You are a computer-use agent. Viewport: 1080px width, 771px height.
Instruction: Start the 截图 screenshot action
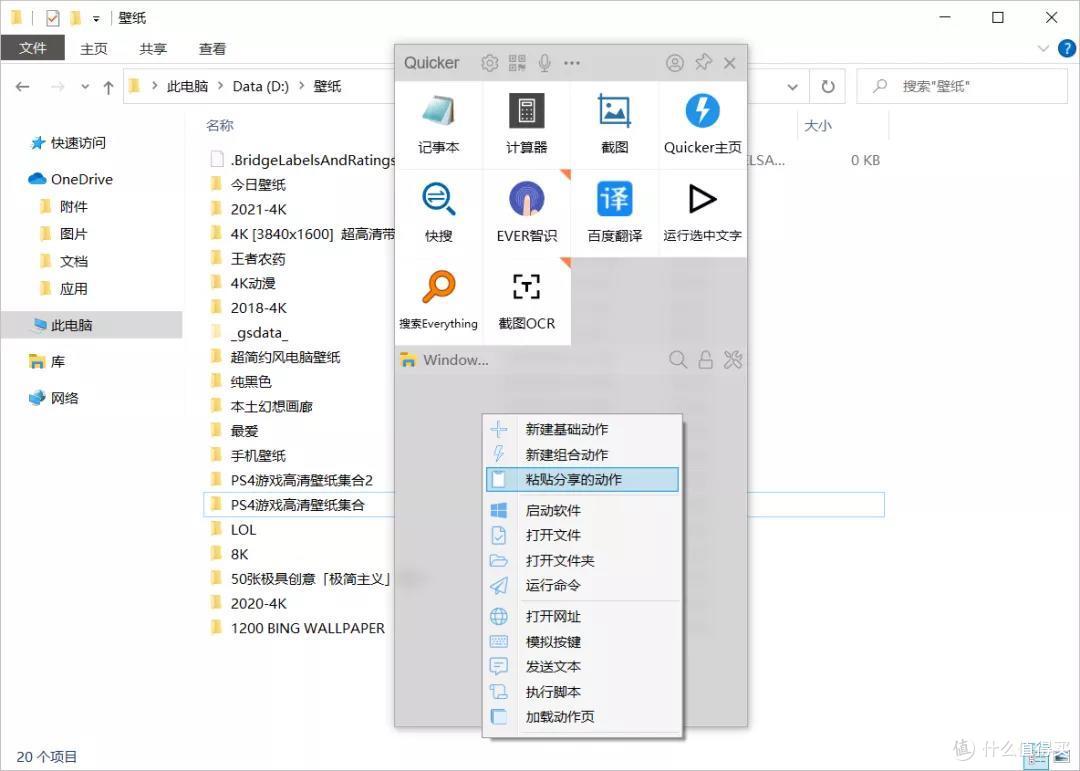point(614,125)
